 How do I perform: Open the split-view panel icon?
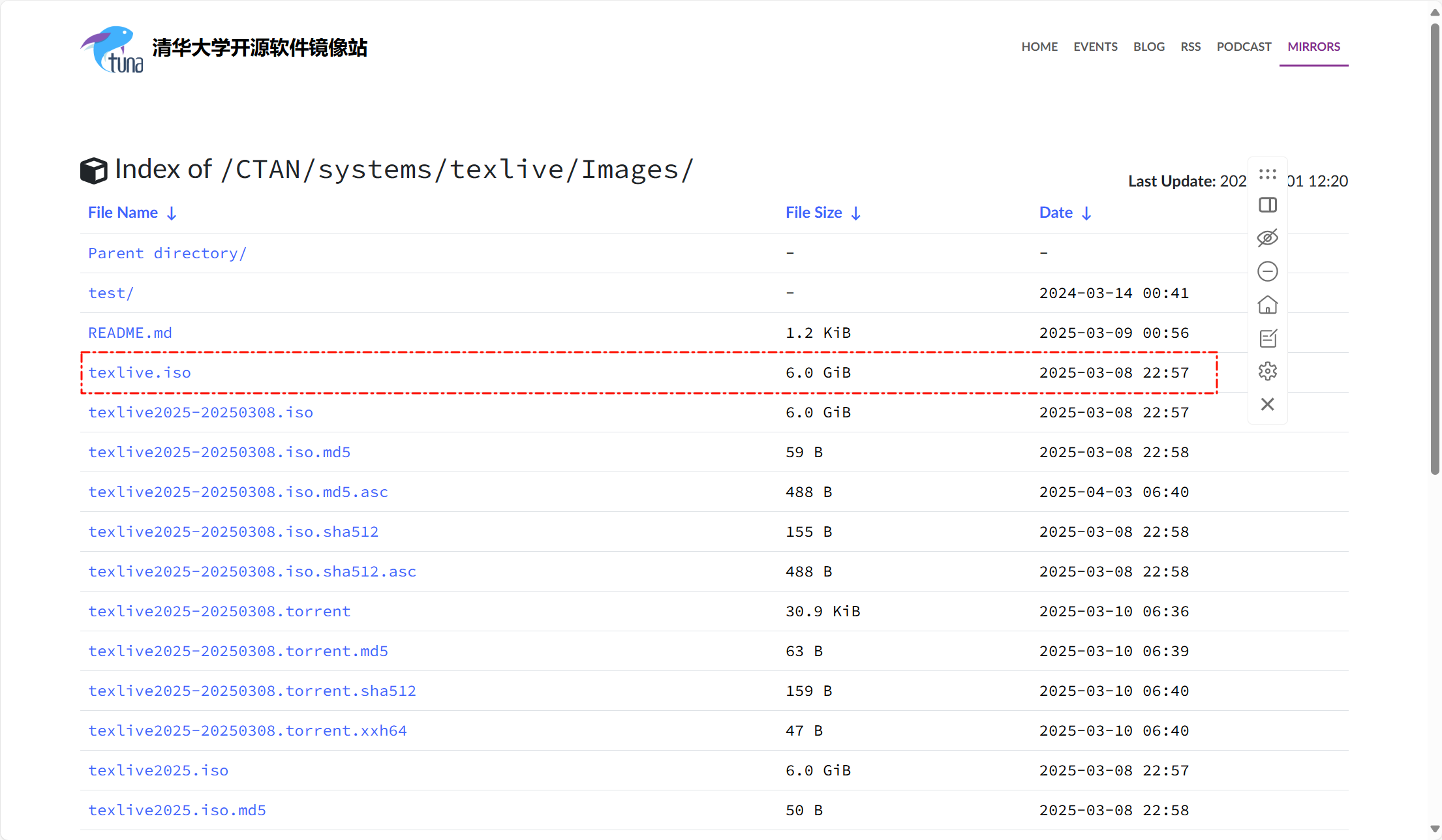click(x=1267, y=205)
